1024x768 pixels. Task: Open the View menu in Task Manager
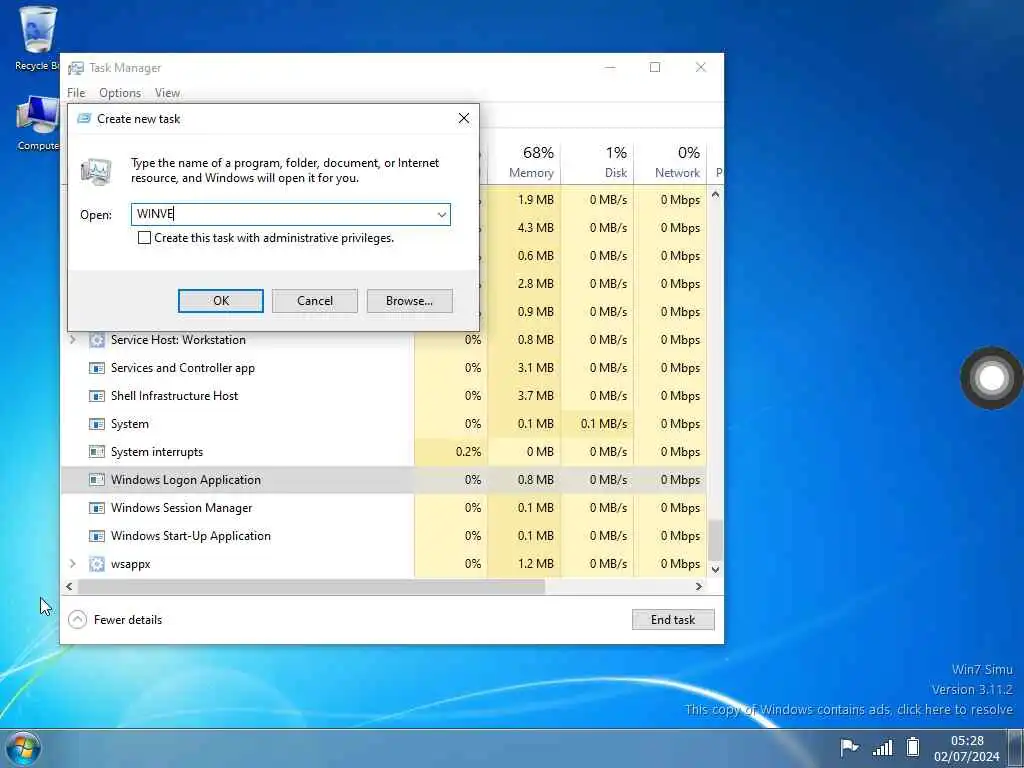point(167,93)
